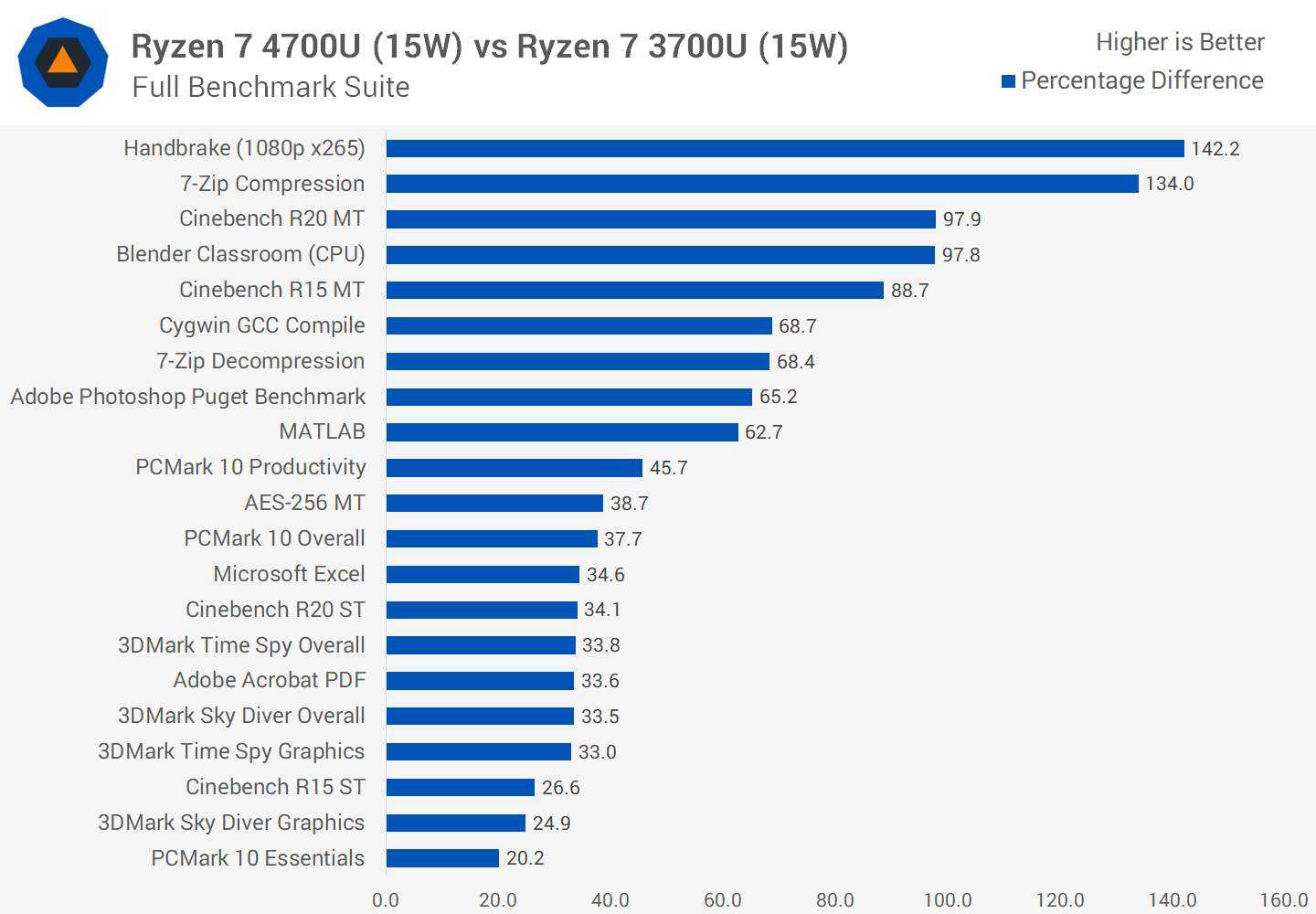Click the 37.7 value label
This screenshot has height=914, width=1316.
(x=623, y=539)
